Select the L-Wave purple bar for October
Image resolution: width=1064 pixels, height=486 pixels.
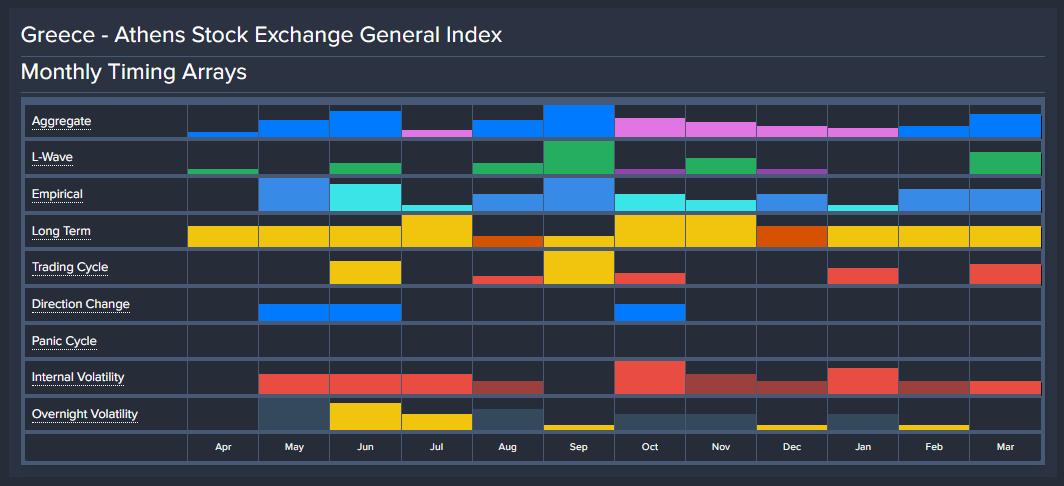point(650,172)
